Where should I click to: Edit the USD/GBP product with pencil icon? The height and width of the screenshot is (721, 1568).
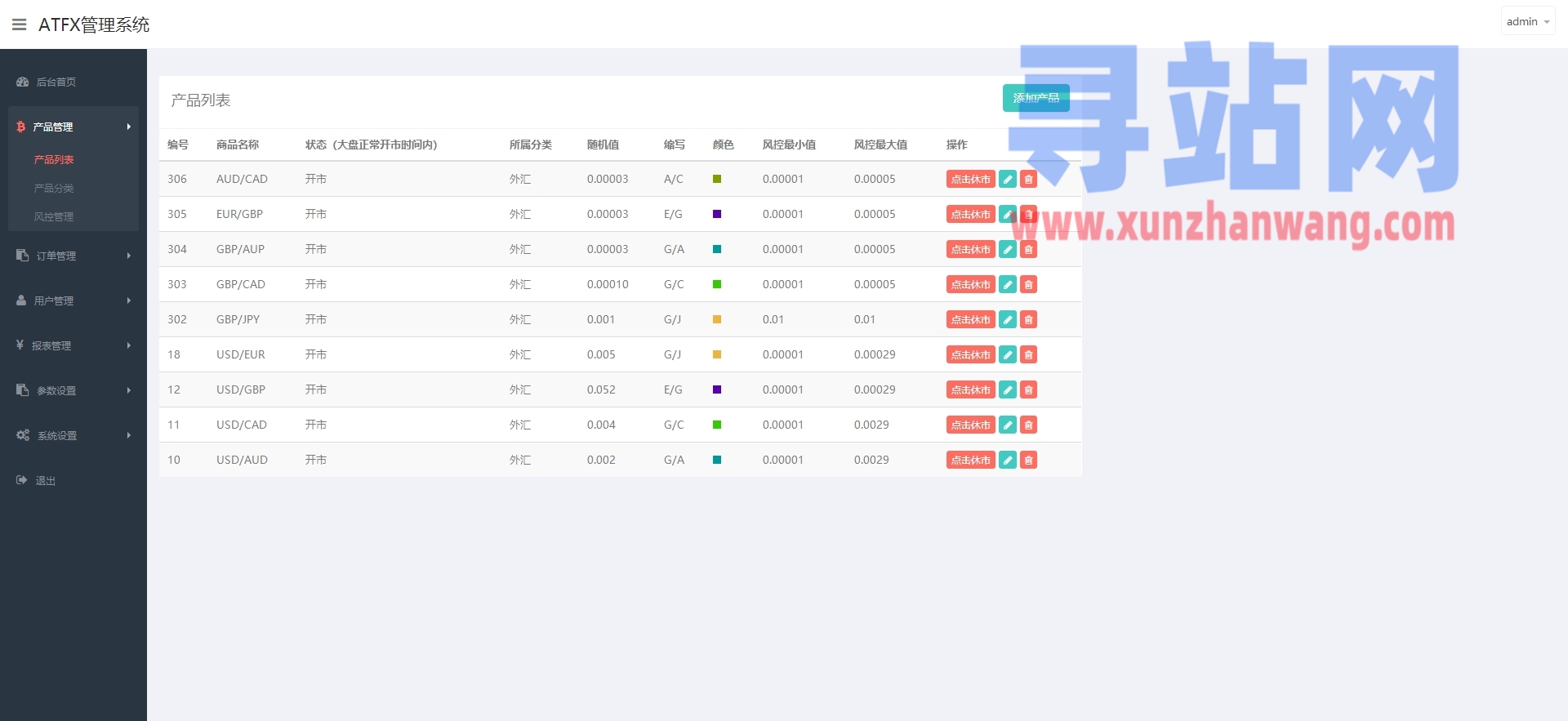click(x=1008, y=389)
